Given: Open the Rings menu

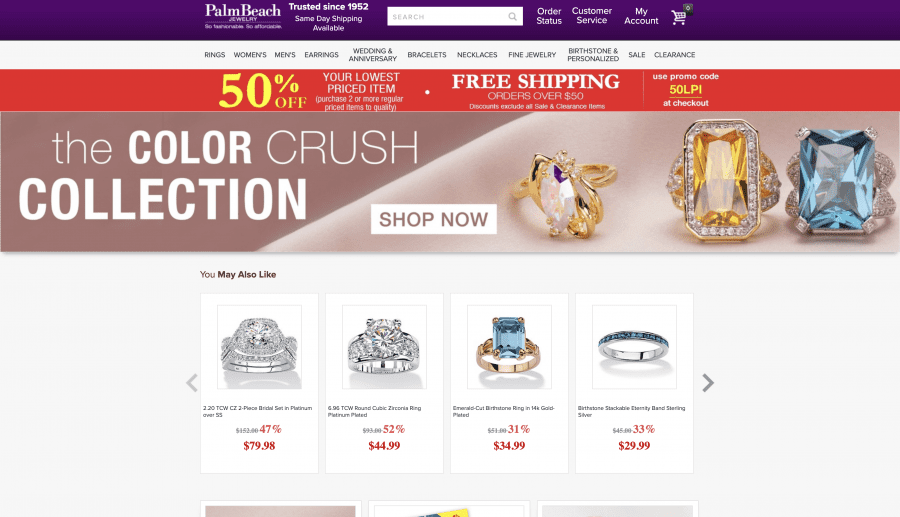Looking at the screenshot, I should 215,55.
